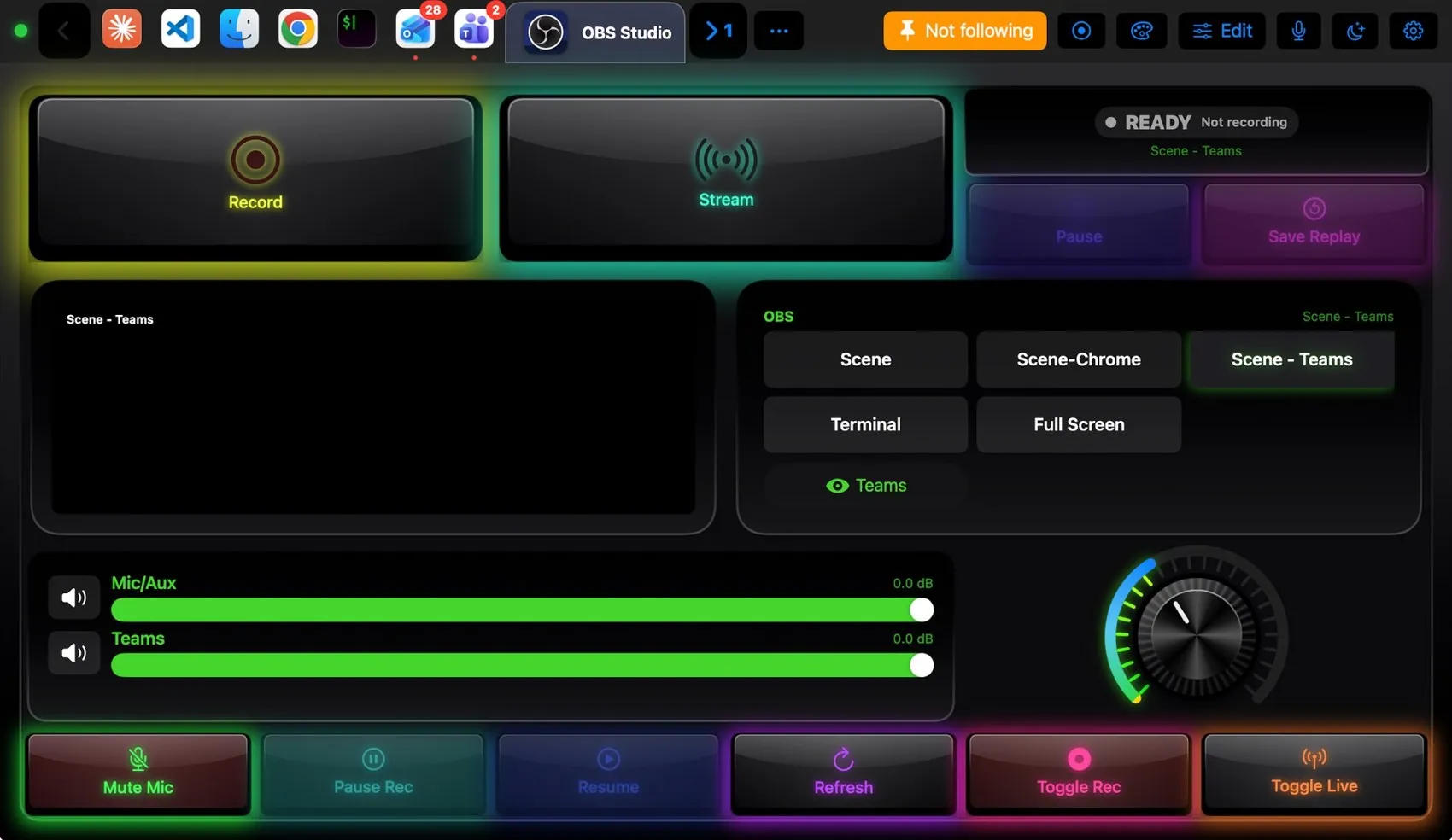Open Visual Studio Code icon
Screen dimensions: 1452x840
click(180, 29)
